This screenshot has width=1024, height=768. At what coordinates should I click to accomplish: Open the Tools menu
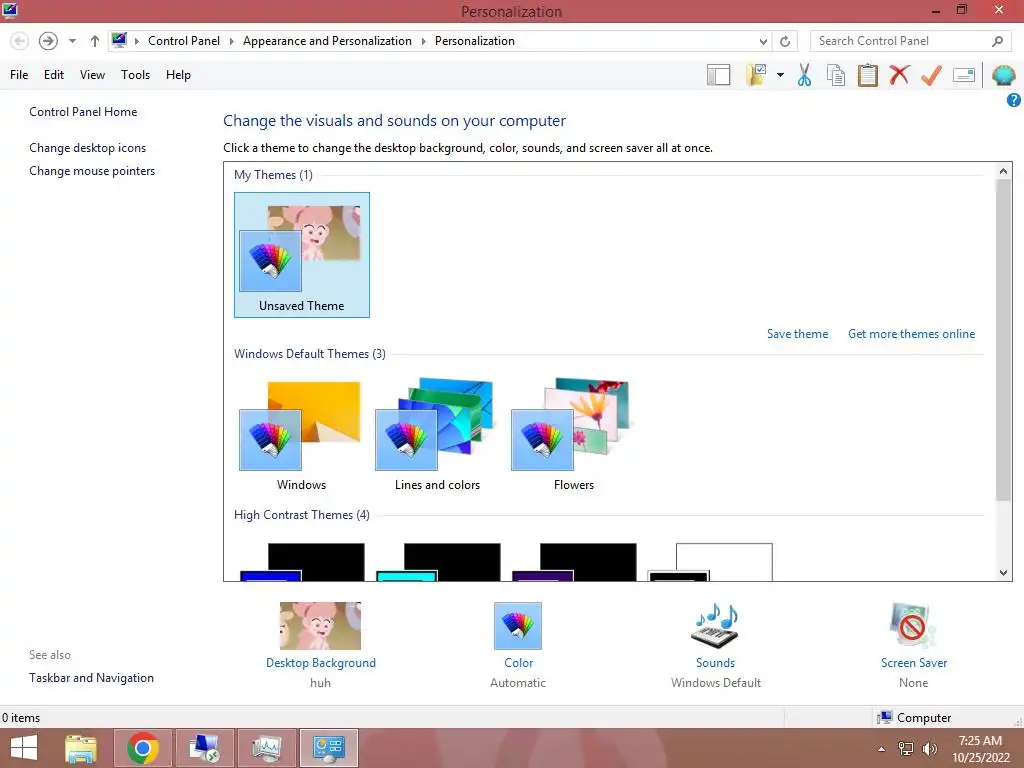point(135,75)
